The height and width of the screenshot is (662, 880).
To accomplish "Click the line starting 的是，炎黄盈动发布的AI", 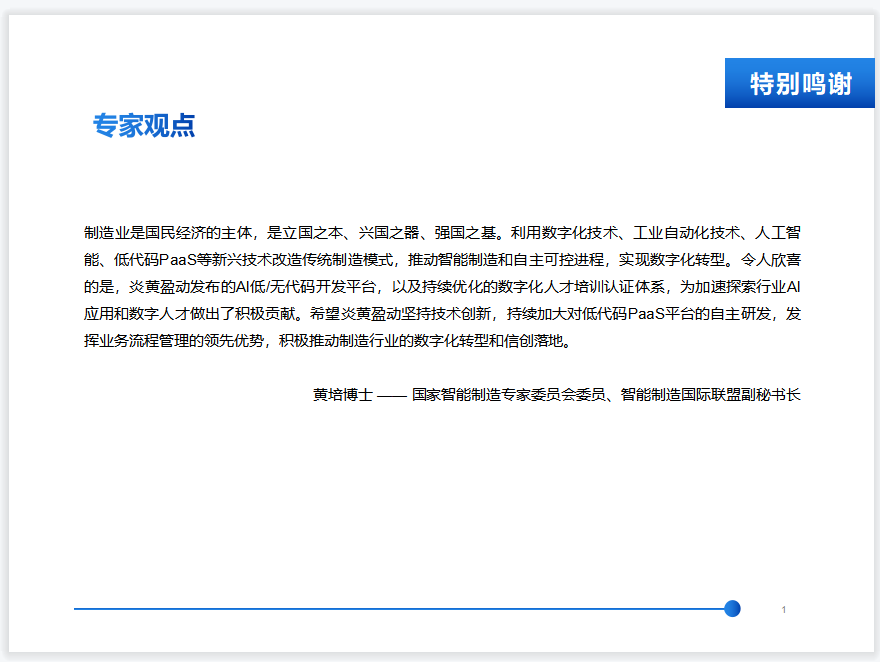I will pos(442,287).
